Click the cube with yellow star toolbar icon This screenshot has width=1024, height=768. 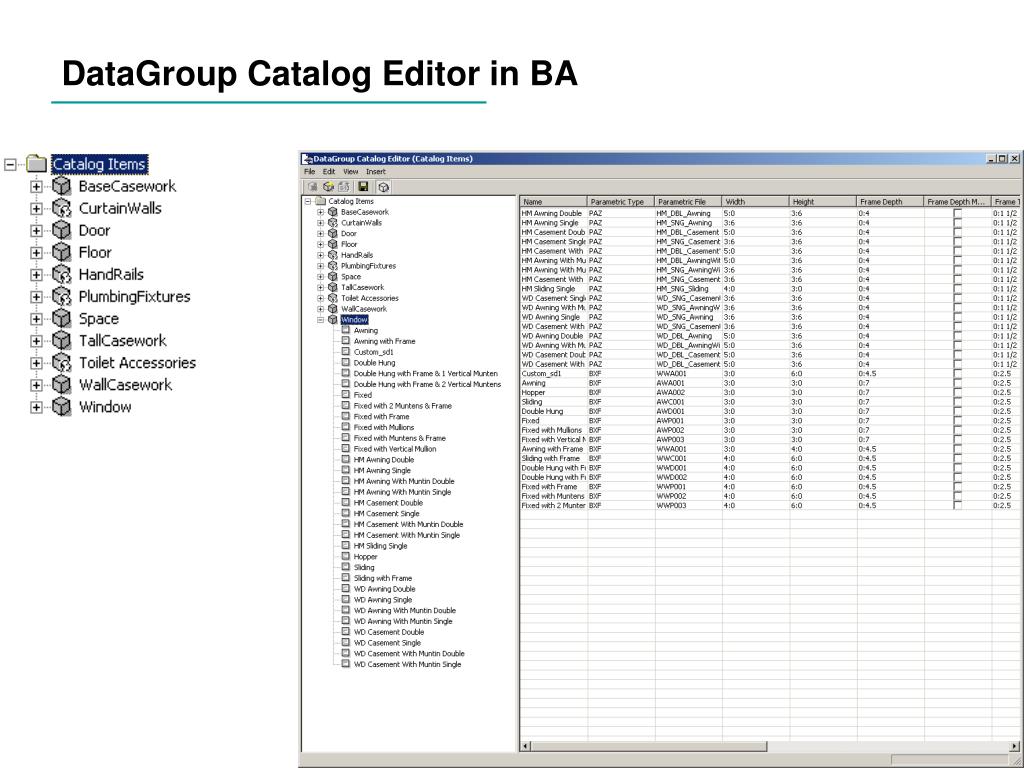[x=328, y=187]
